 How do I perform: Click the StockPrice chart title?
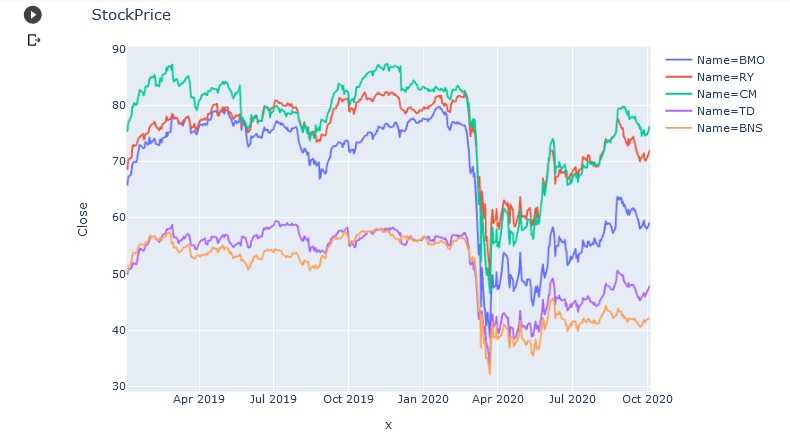[131, 15]
